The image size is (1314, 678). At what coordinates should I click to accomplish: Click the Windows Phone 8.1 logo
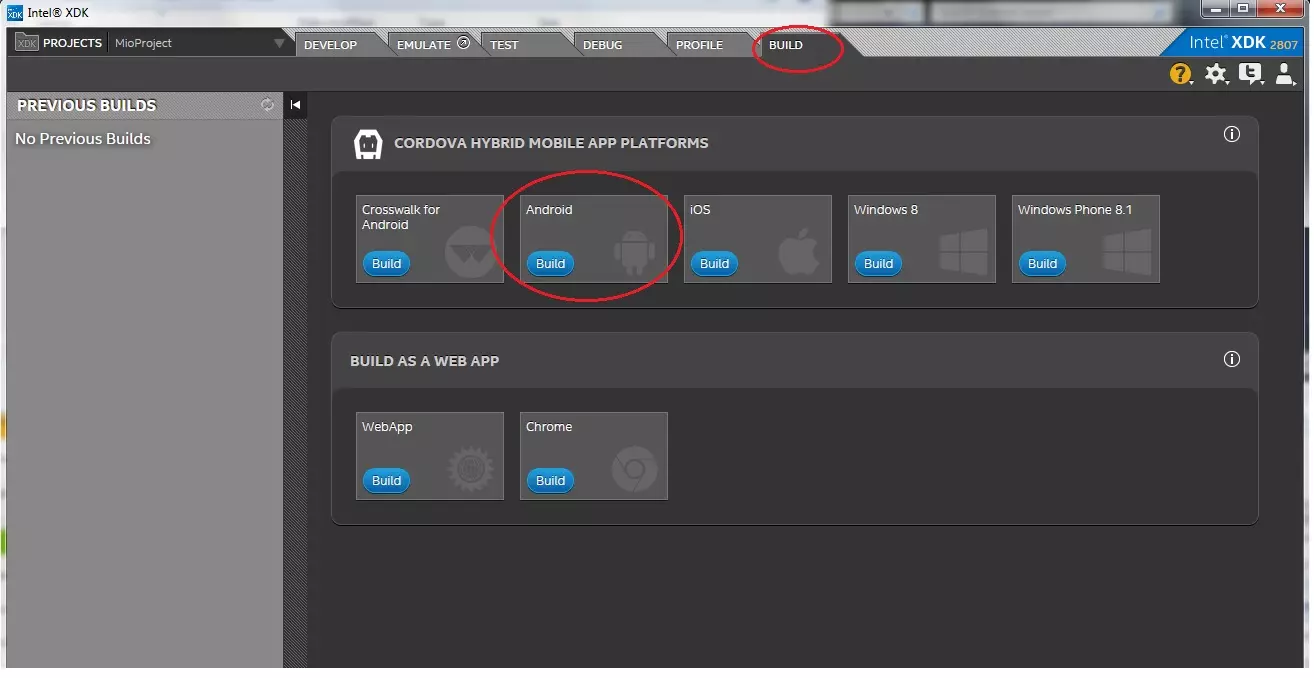(x=1127, y=252)
